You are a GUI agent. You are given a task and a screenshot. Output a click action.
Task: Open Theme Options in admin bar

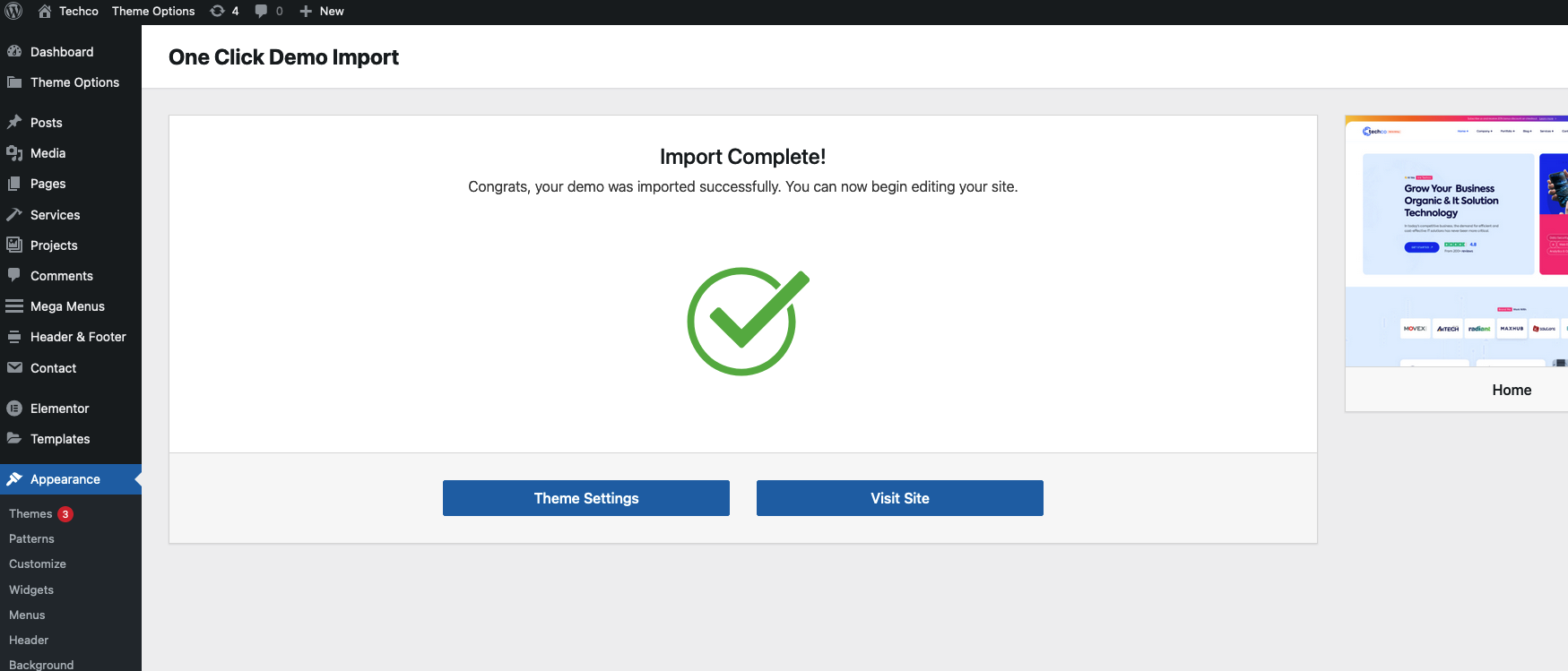click(153, 11)
